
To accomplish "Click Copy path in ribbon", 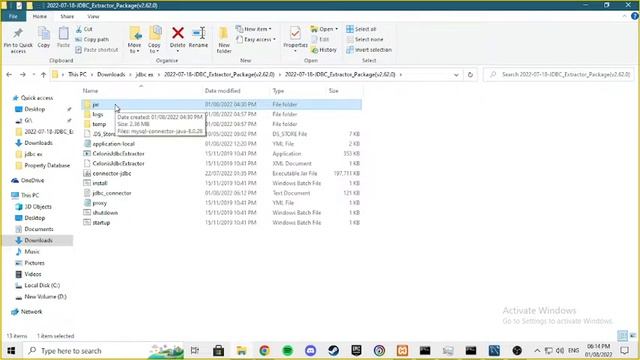I will 92,40.
